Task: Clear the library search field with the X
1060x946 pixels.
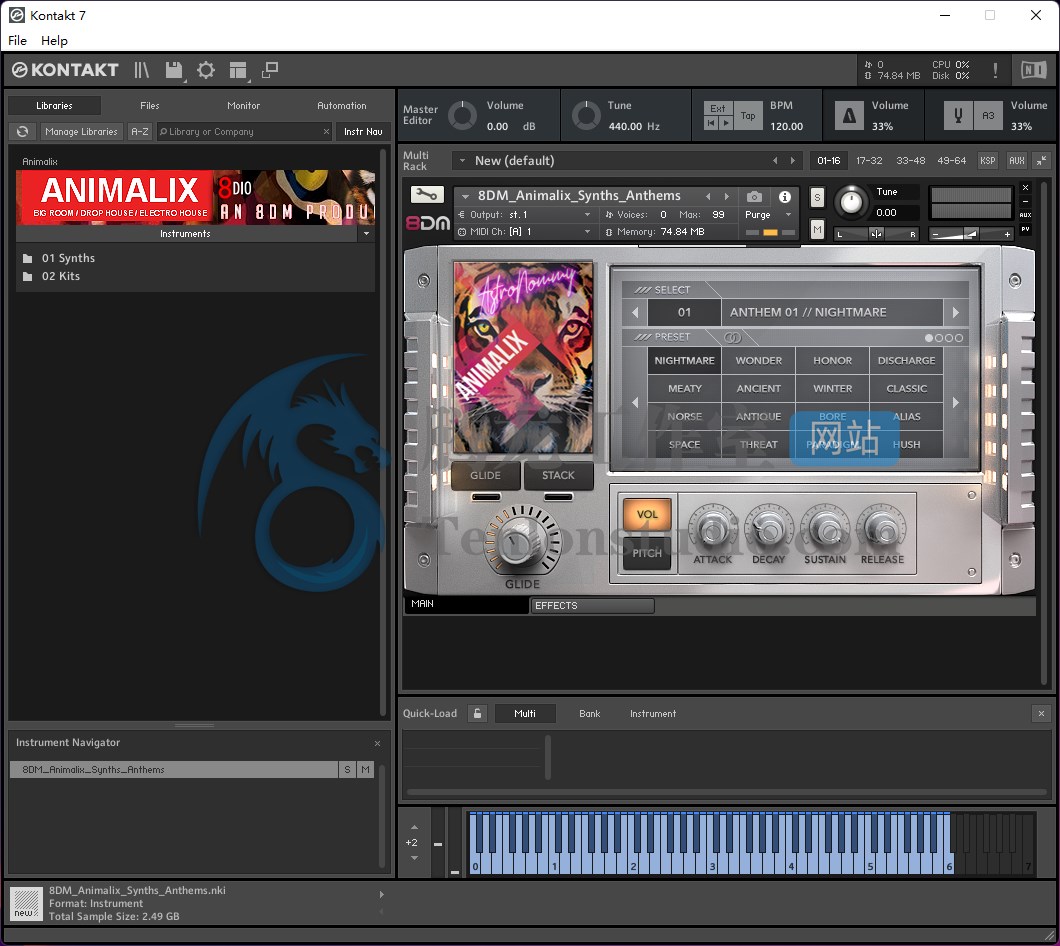Action: [x=327, y=131]
